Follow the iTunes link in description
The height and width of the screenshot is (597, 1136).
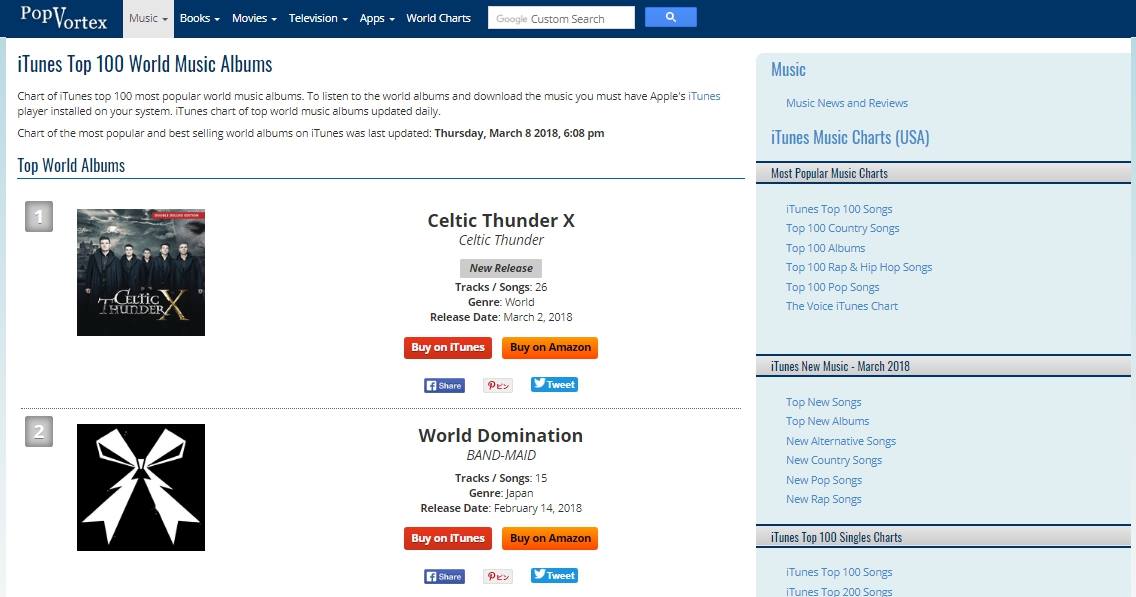(703, 96)
